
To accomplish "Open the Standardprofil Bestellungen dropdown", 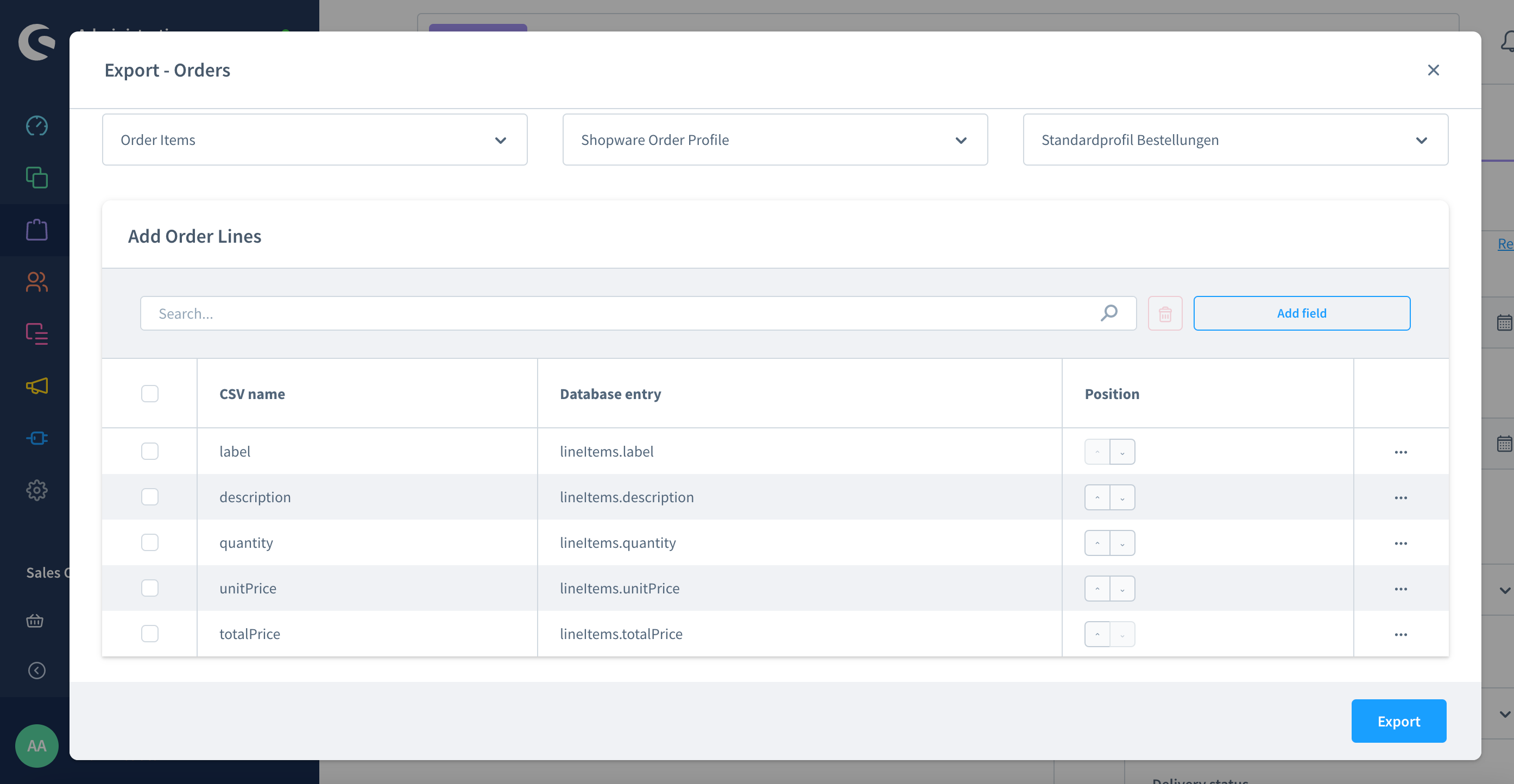I will [1235, 140].
